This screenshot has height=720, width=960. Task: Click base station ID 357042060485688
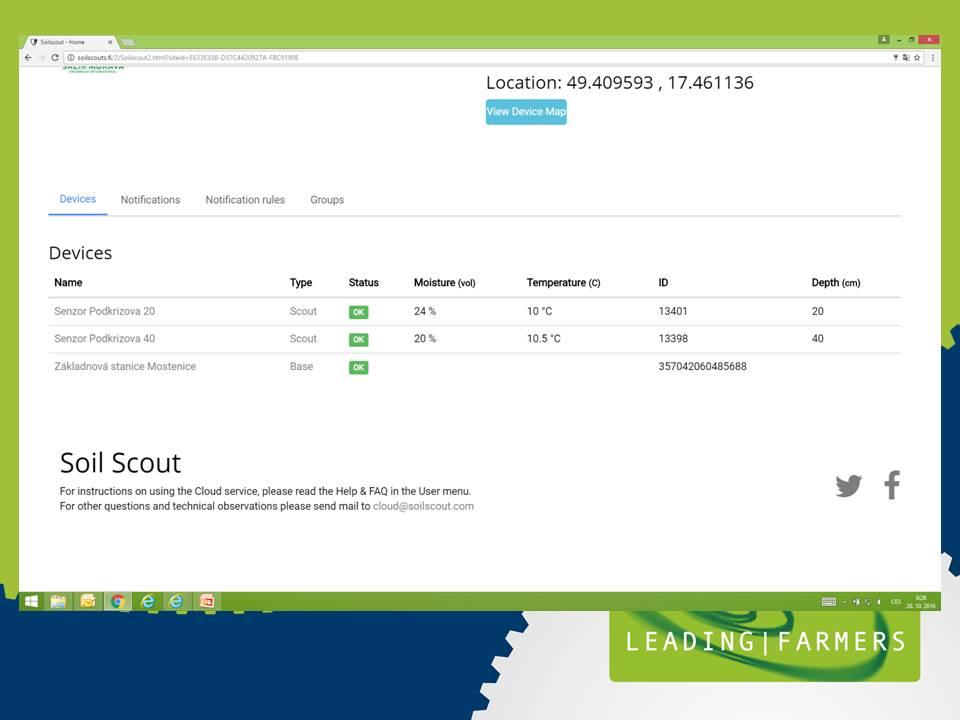pos(702,366)
